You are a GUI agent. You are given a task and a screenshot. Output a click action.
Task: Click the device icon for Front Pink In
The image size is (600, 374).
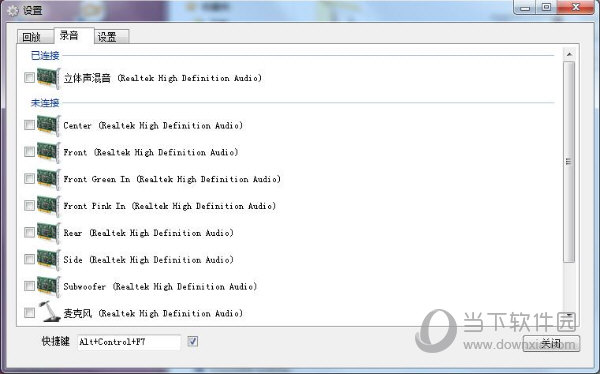click(x=49, y=206)
